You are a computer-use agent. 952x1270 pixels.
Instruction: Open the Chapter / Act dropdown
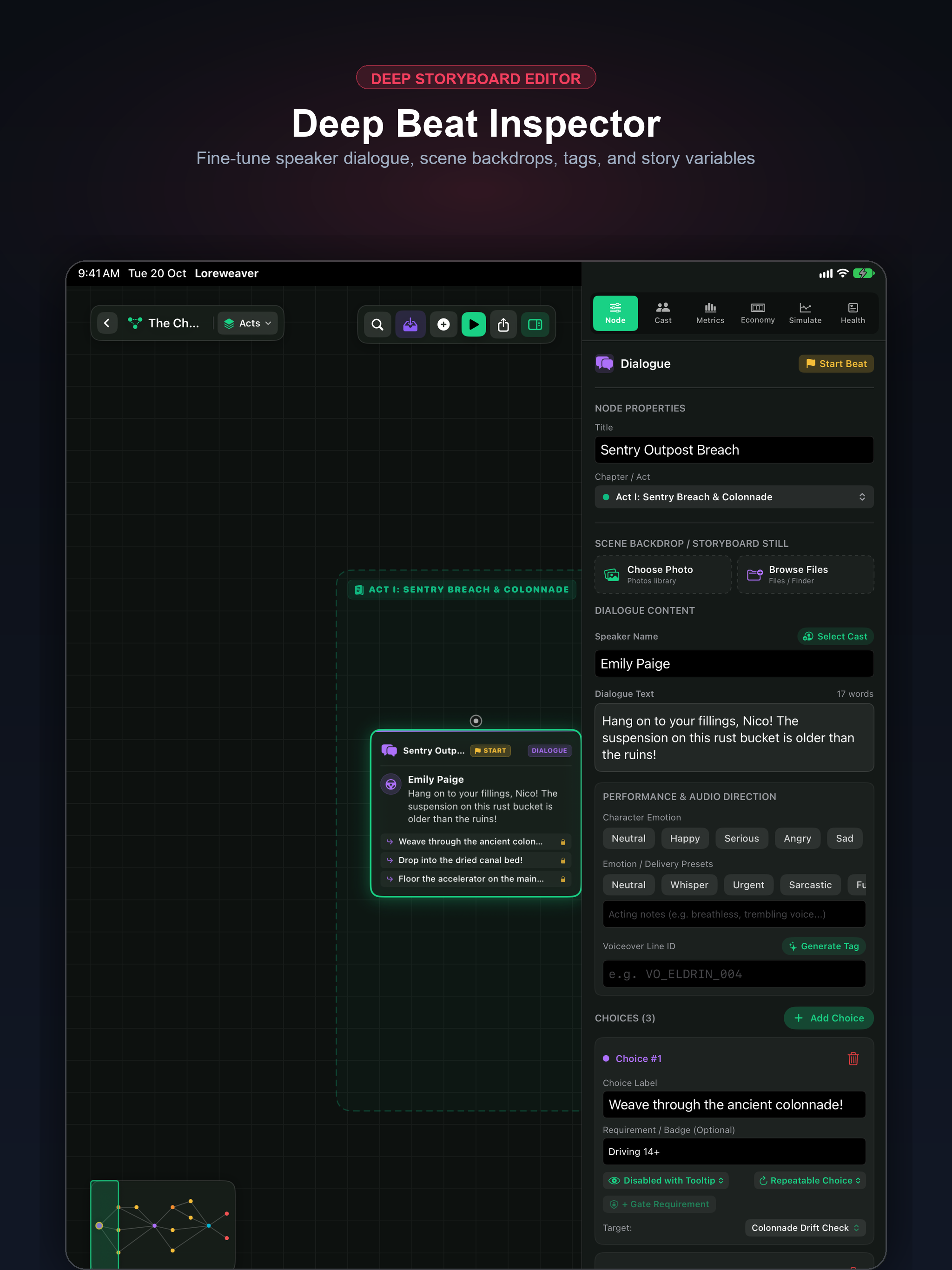pyautogui.click(x=734, y=496)
